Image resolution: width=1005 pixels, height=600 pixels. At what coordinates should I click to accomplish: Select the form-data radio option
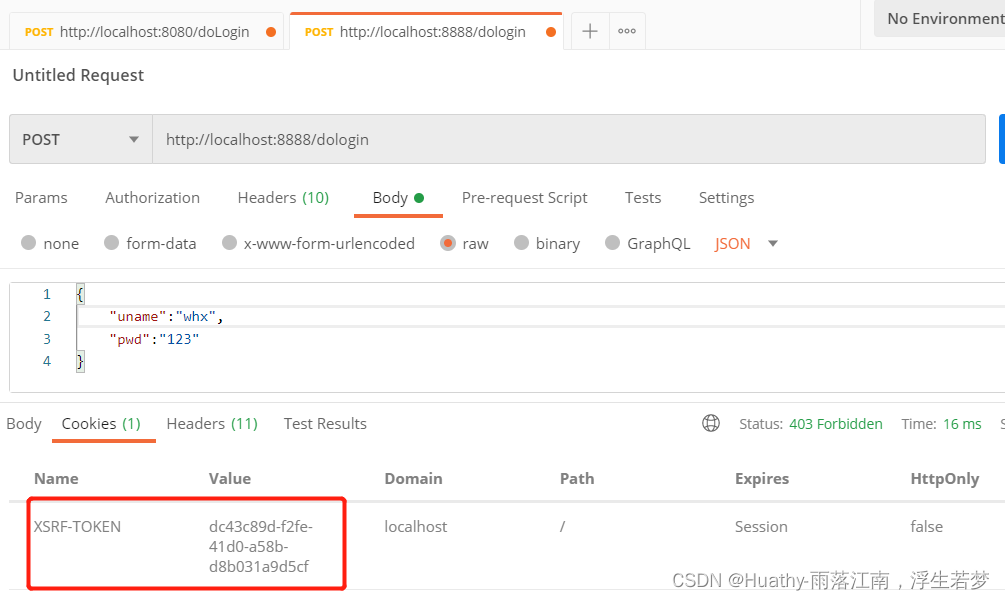pyautogui.click(x=112, y=243)
